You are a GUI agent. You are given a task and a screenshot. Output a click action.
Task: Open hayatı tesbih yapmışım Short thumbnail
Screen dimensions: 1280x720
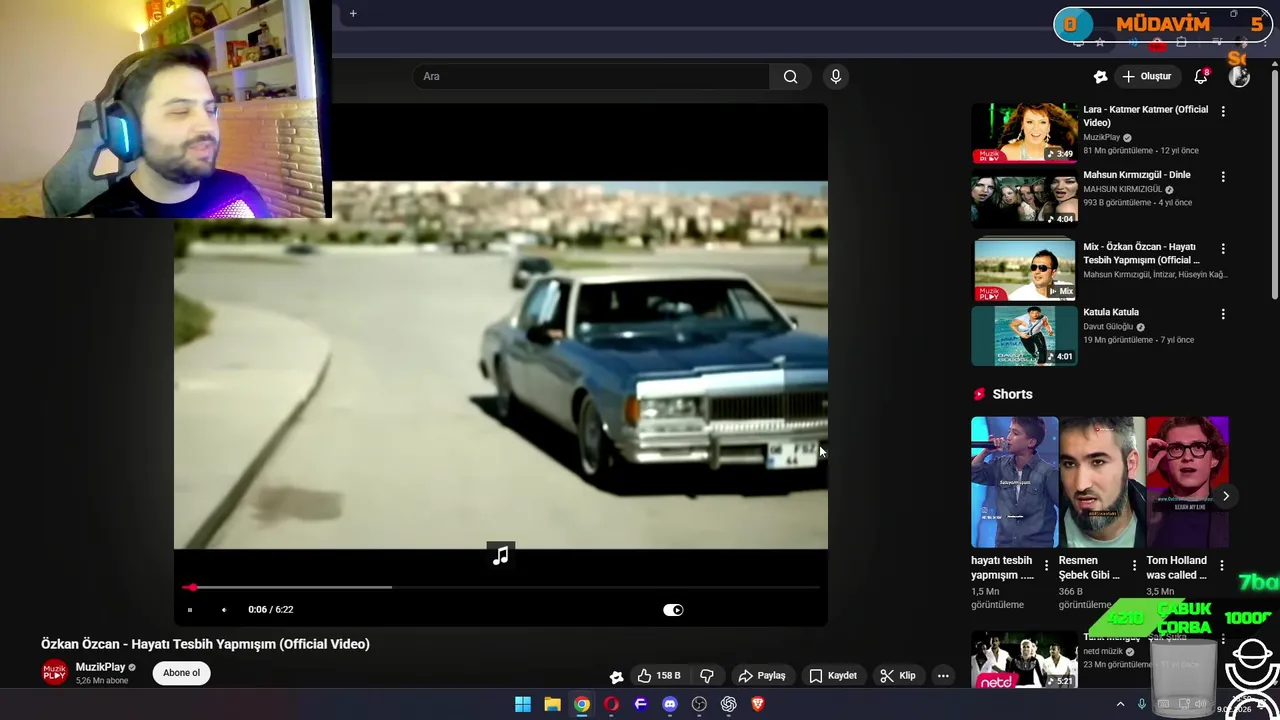coord(1014,483)
